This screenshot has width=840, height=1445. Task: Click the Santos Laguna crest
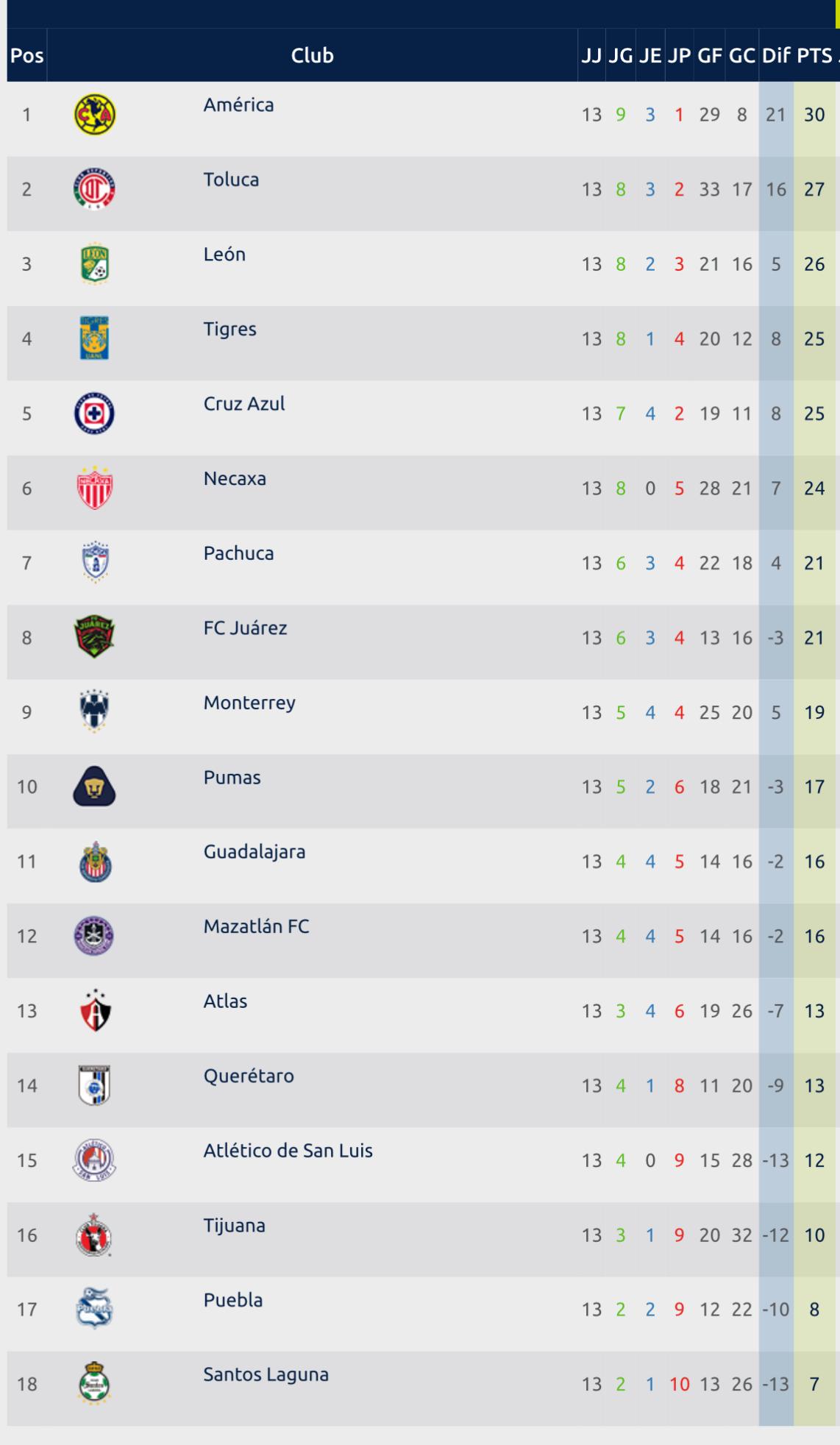[95, 1384]
